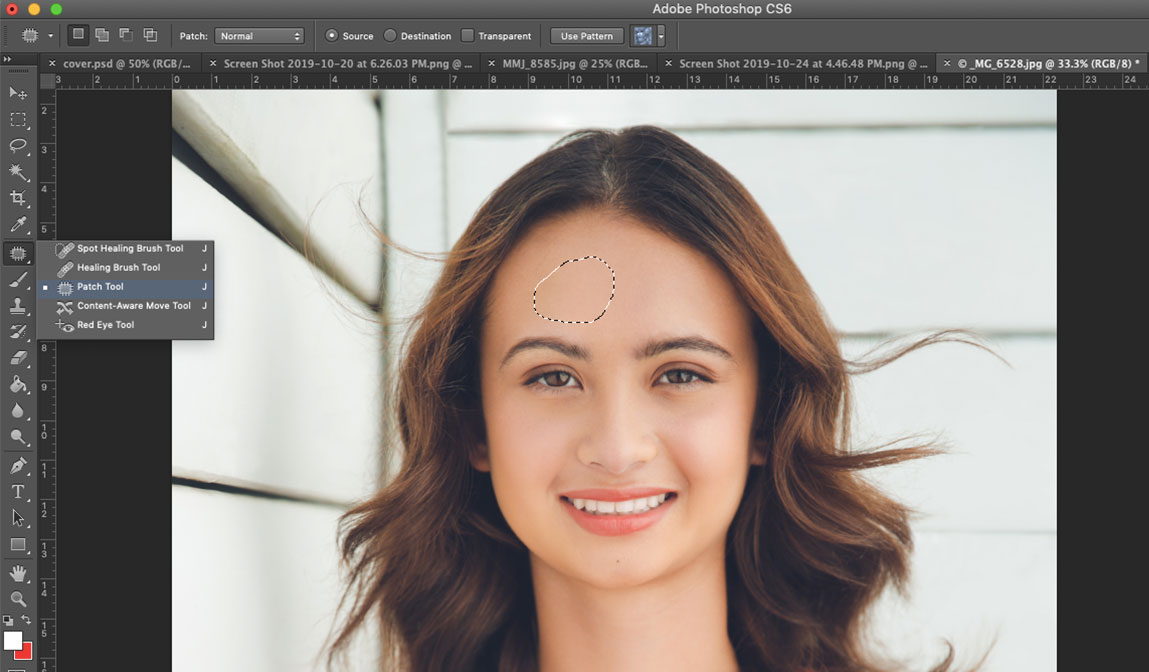
Task: Switch to Screen Shot 2019-10-20 tab
Action: [x=347, y=64]
